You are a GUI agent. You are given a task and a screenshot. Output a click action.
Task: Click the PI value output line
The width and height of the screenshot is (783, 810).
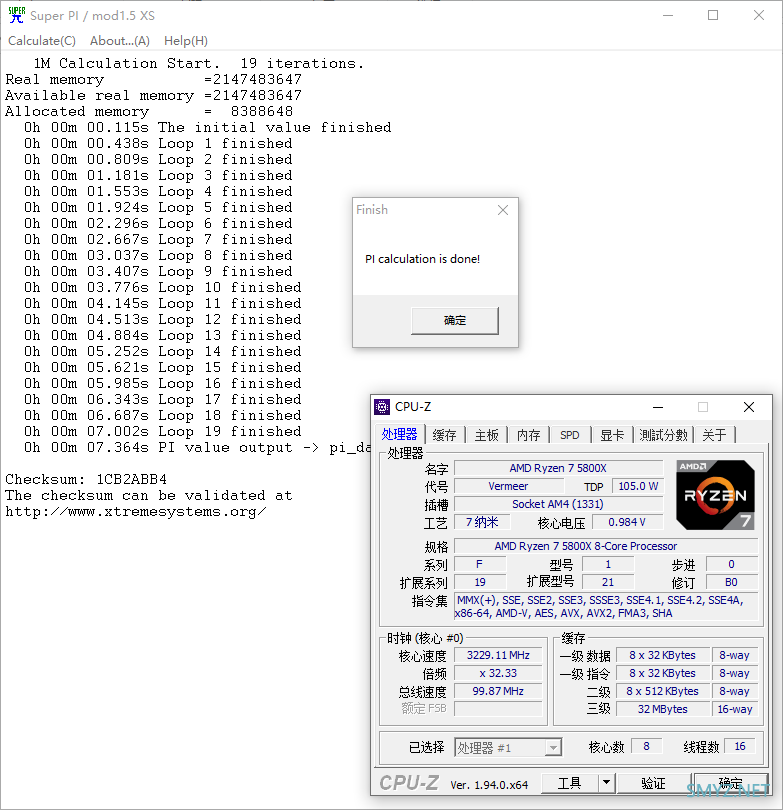pos(196,447)
